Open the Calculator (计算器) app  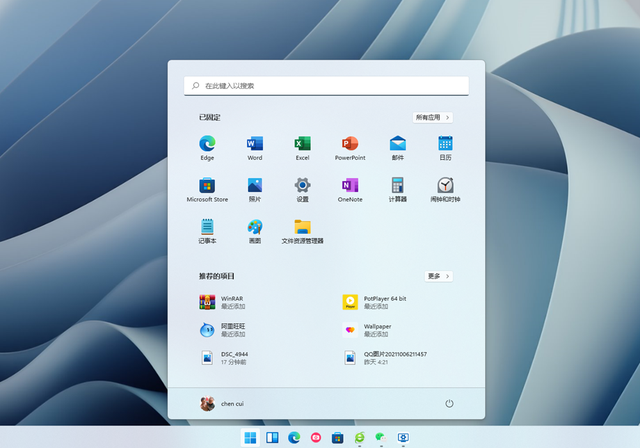click(398, 189)
